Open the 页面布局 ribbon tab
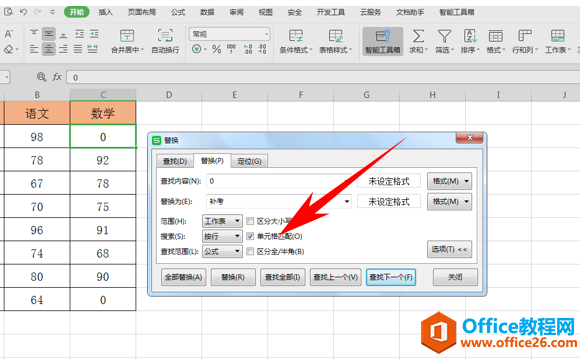Image resolution: width=584 pixels, height=360 pixels. pos(142,12)
